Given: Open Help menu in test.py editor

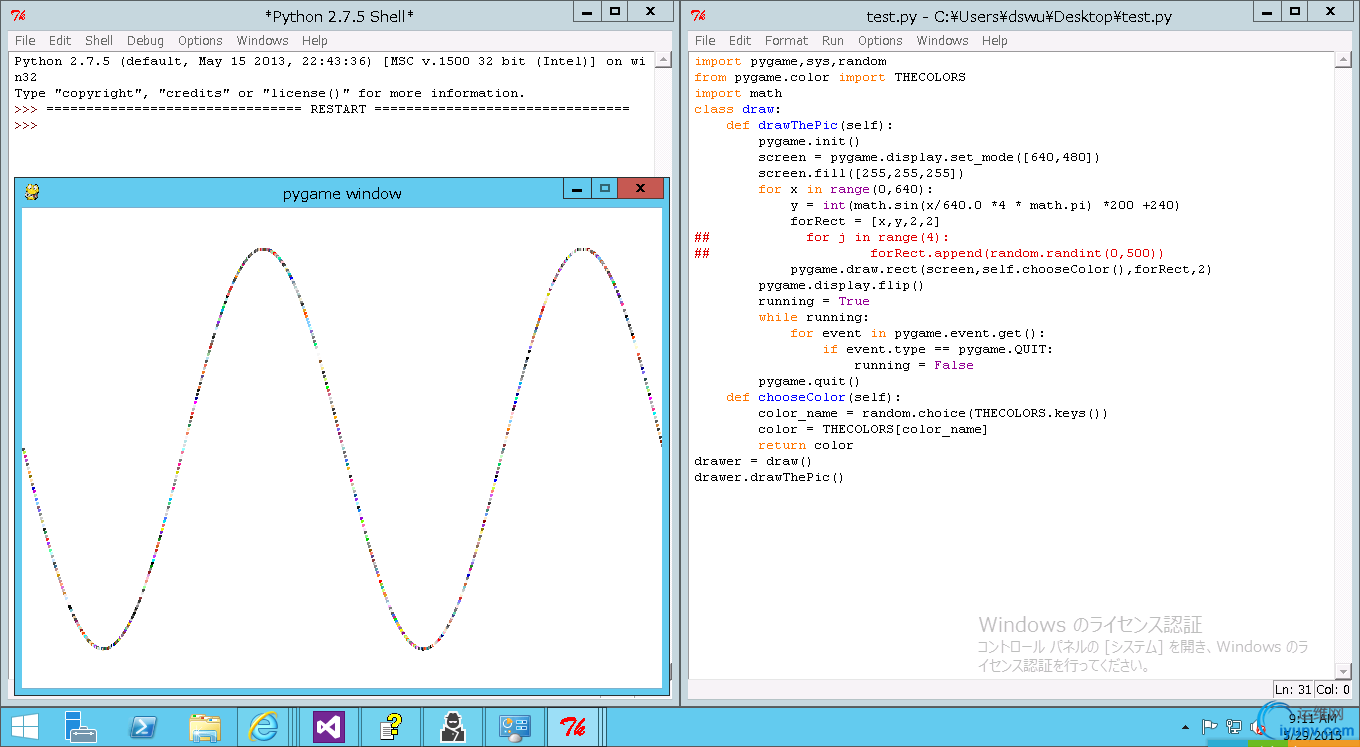Looking at the screenshot, I should [x=994, y=41].
